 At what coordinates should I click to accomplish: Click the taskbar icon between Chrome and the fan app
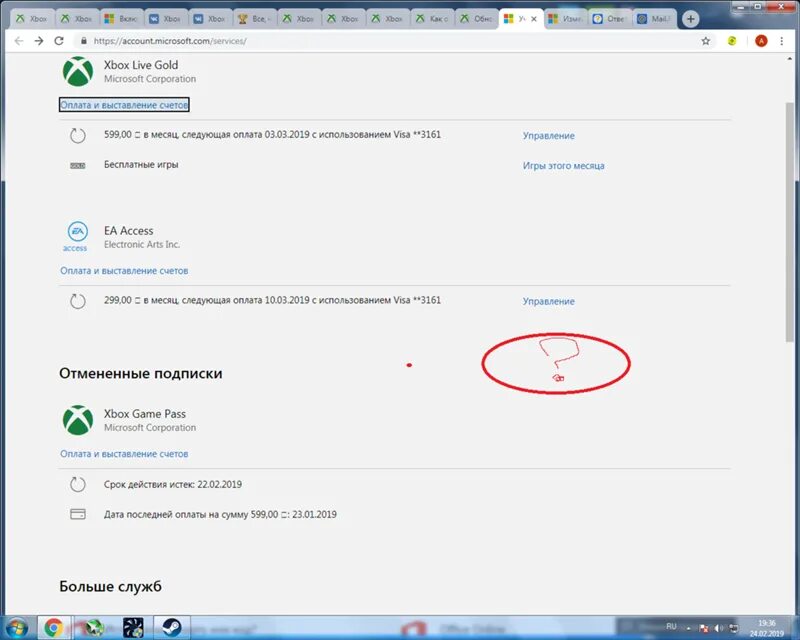point(93,628)
